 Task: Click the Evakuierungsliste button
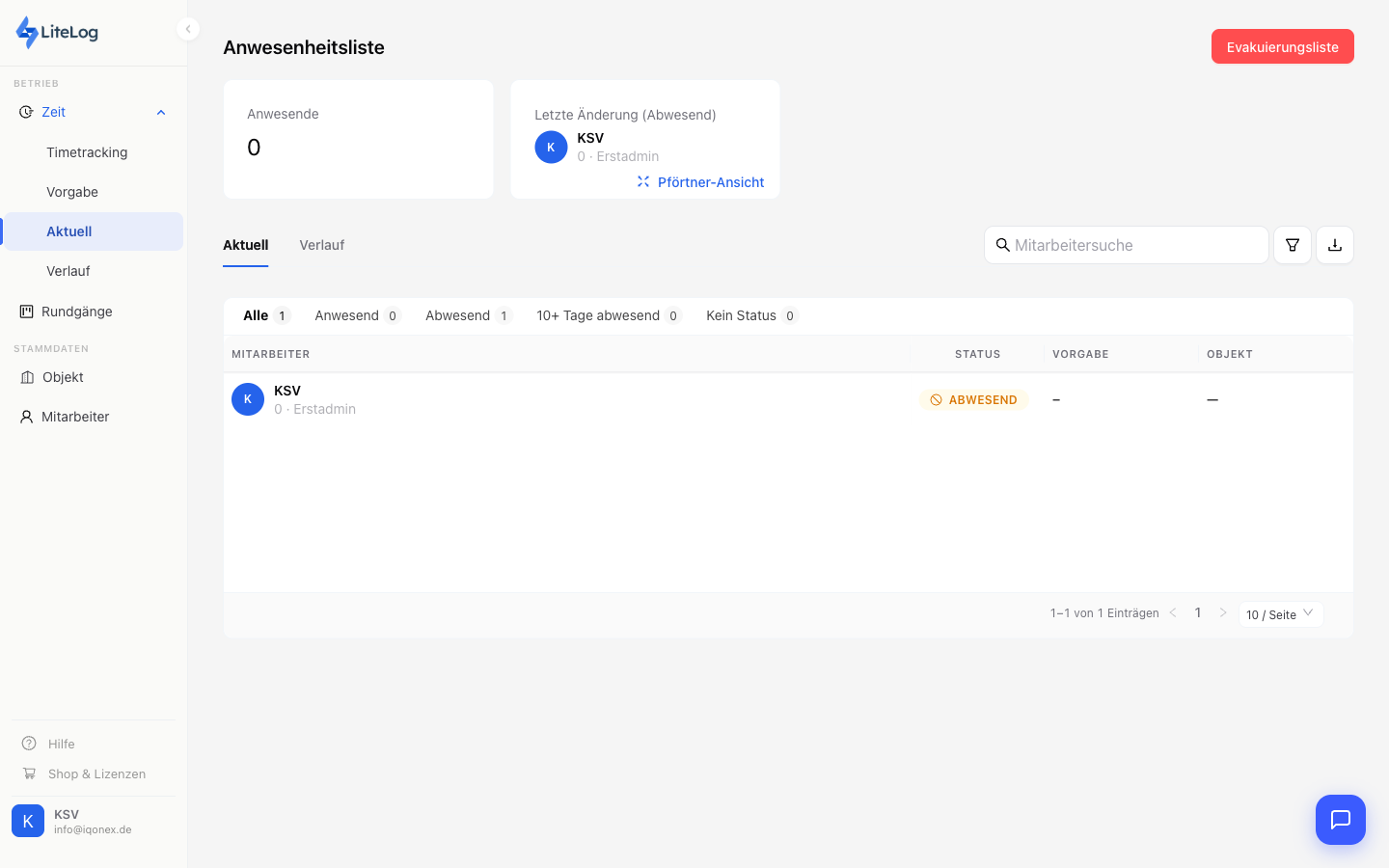(x=1282, y=46)
